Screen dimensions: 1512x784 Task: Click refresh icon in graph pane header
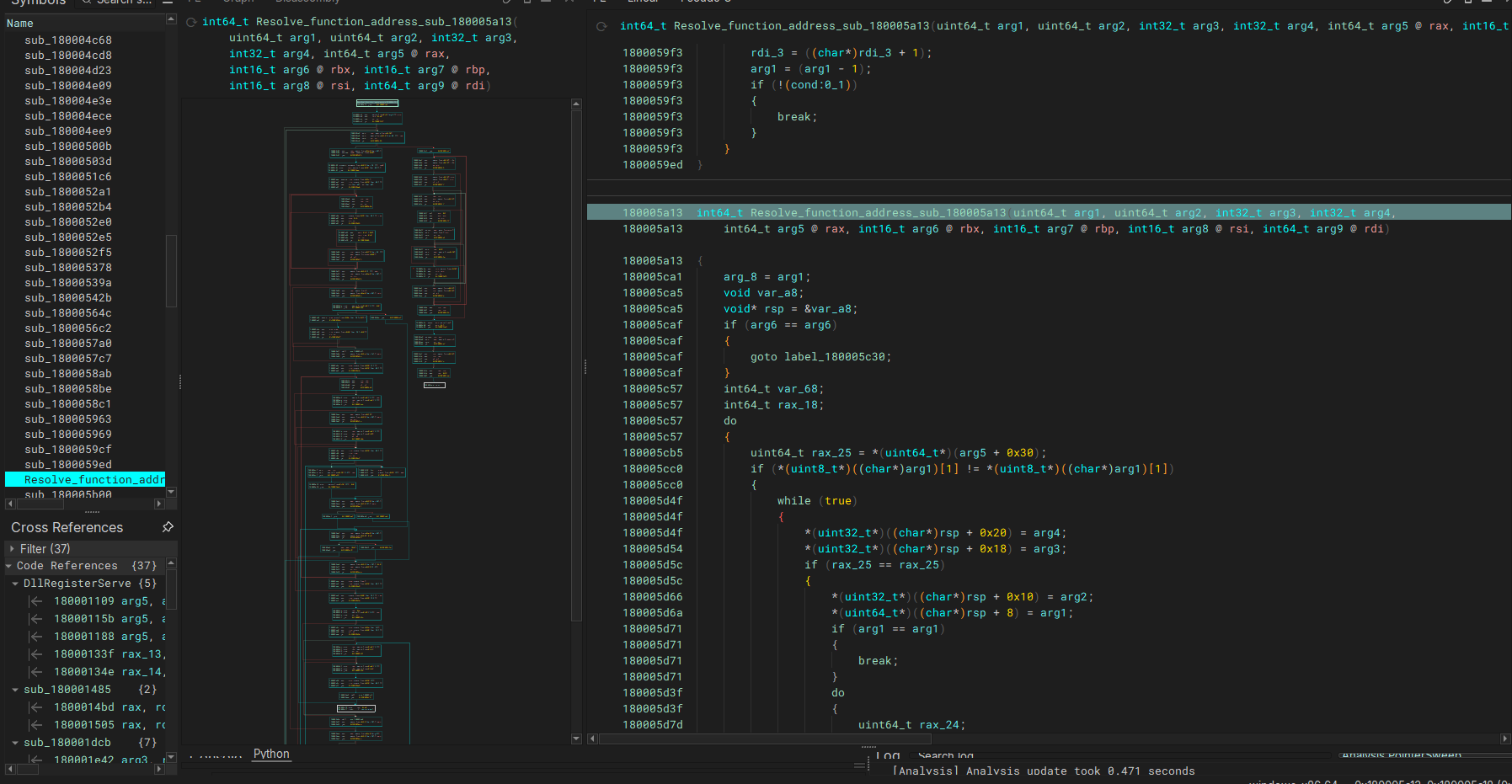click(x=191, y=22)
